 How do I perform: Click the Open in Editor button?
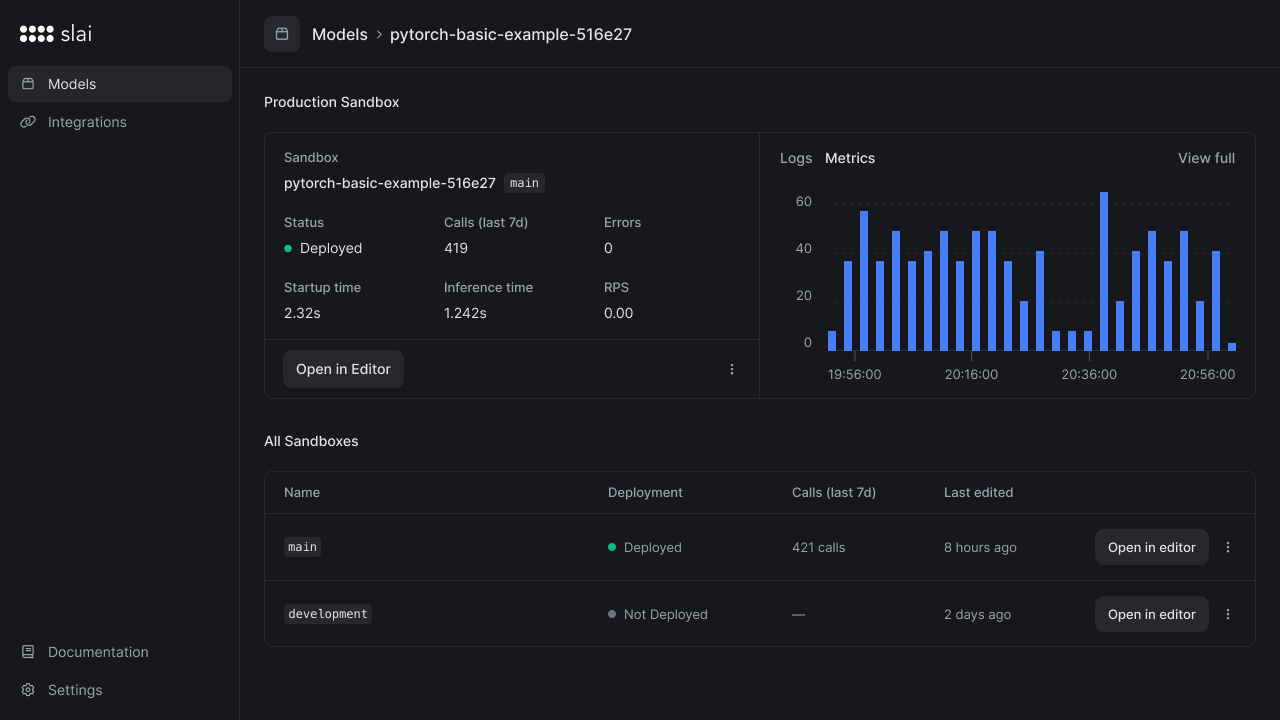pos(343,369)
